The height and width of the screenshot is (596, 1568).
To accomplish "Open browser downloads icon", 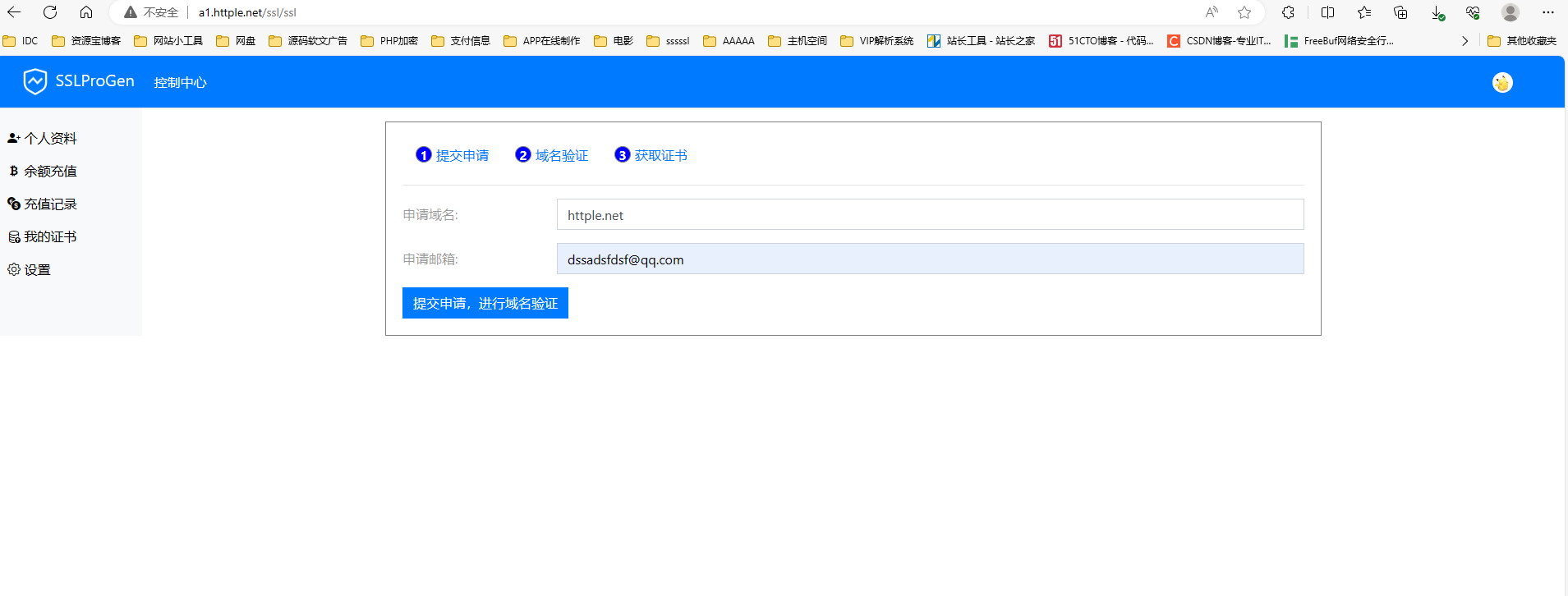I will tap(1437, 12).
